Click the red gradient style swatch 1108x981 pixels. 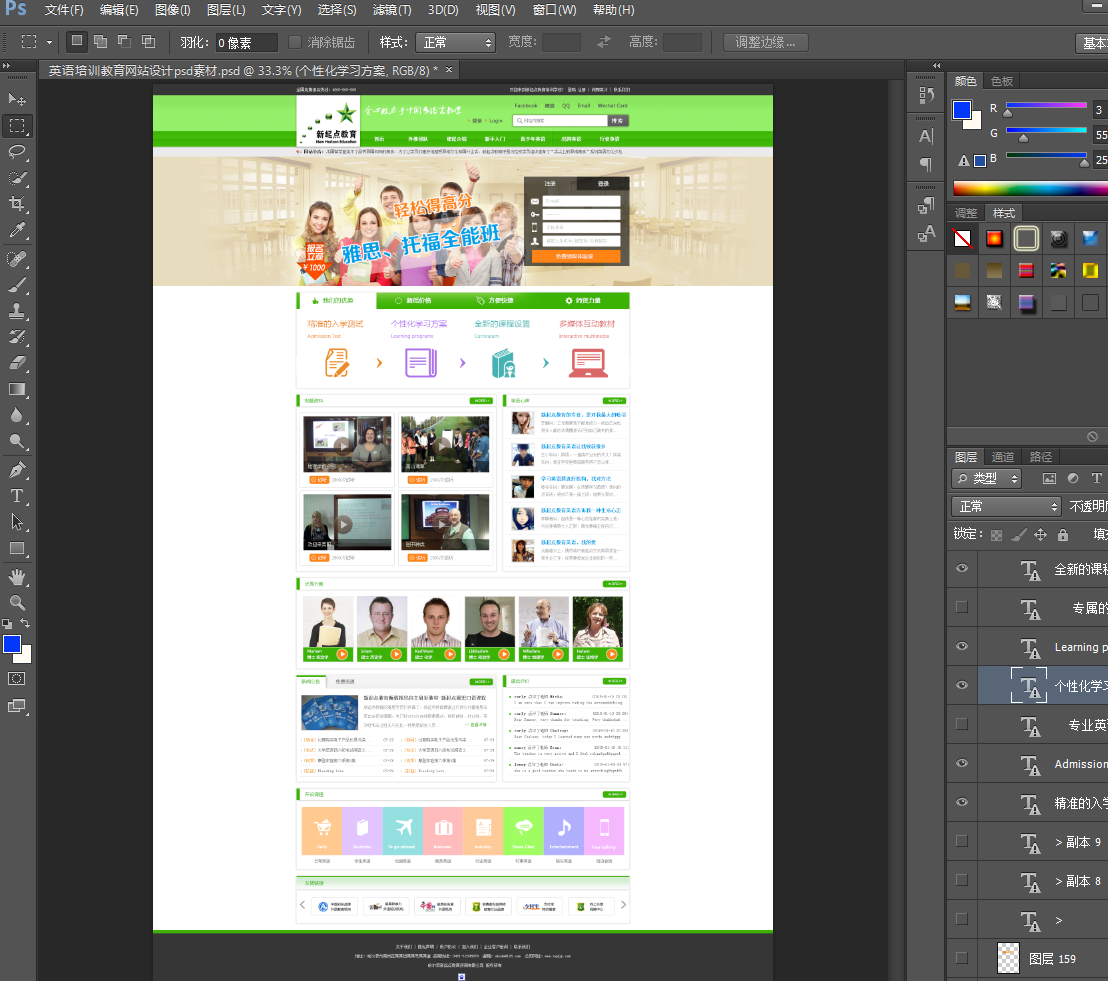tap(994, 238)
